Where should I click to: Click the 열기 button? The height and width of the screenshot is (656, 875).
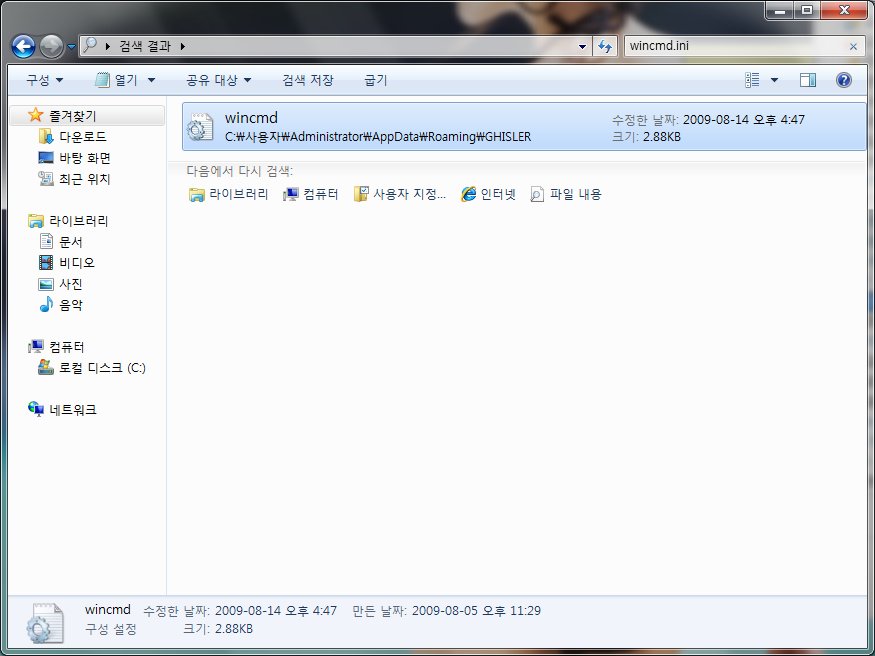tap(116, 80)
